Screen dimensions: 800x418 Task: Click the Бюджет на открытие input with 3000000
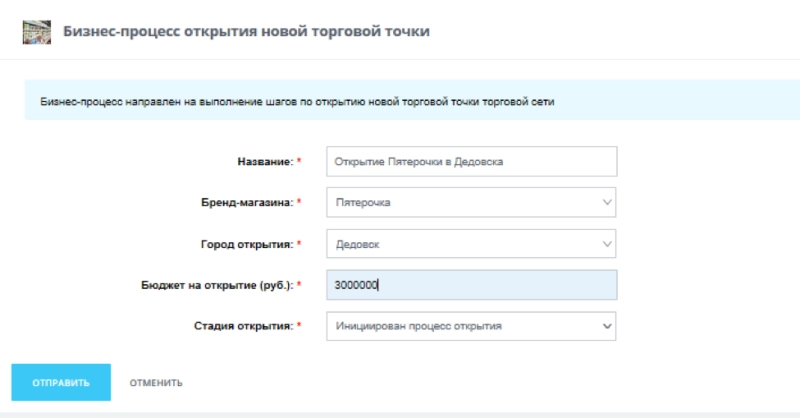click(471, 285)
